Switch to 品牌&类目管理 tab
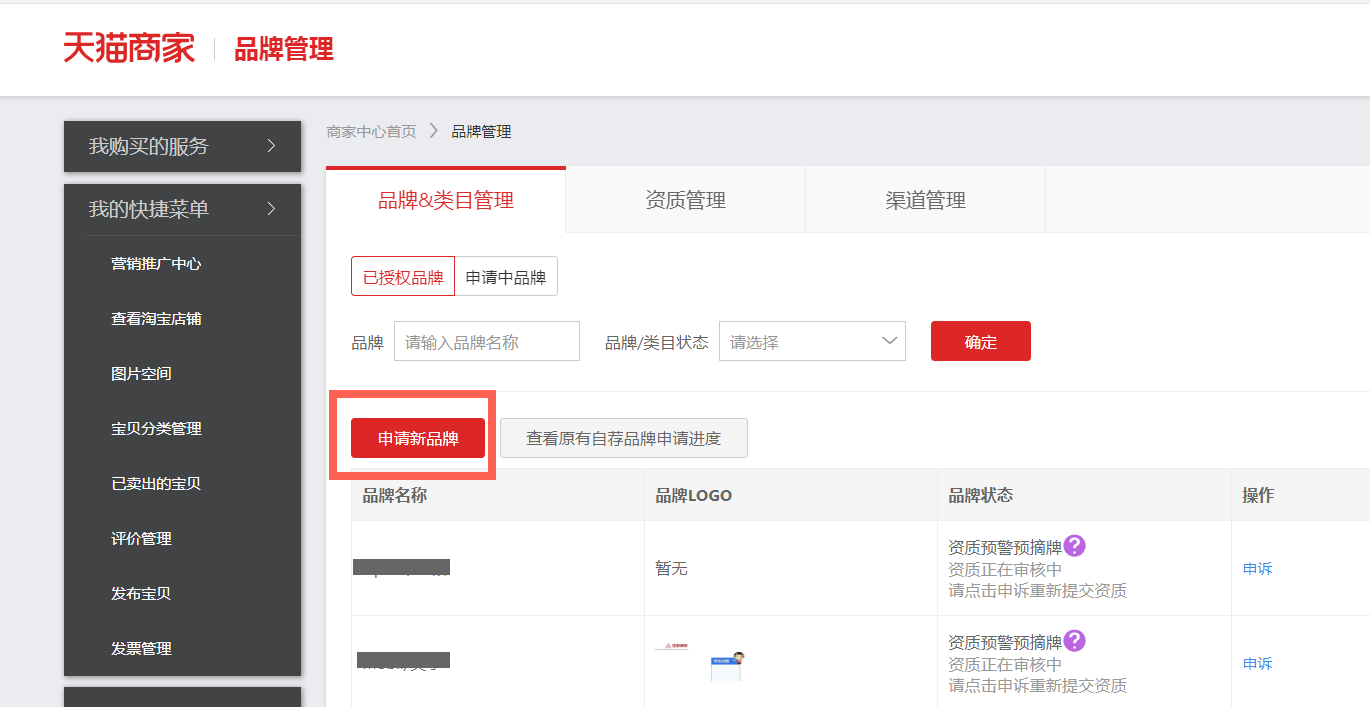Image resolution: width=1370 pixels, height=707 pixels. click(446, 200)
